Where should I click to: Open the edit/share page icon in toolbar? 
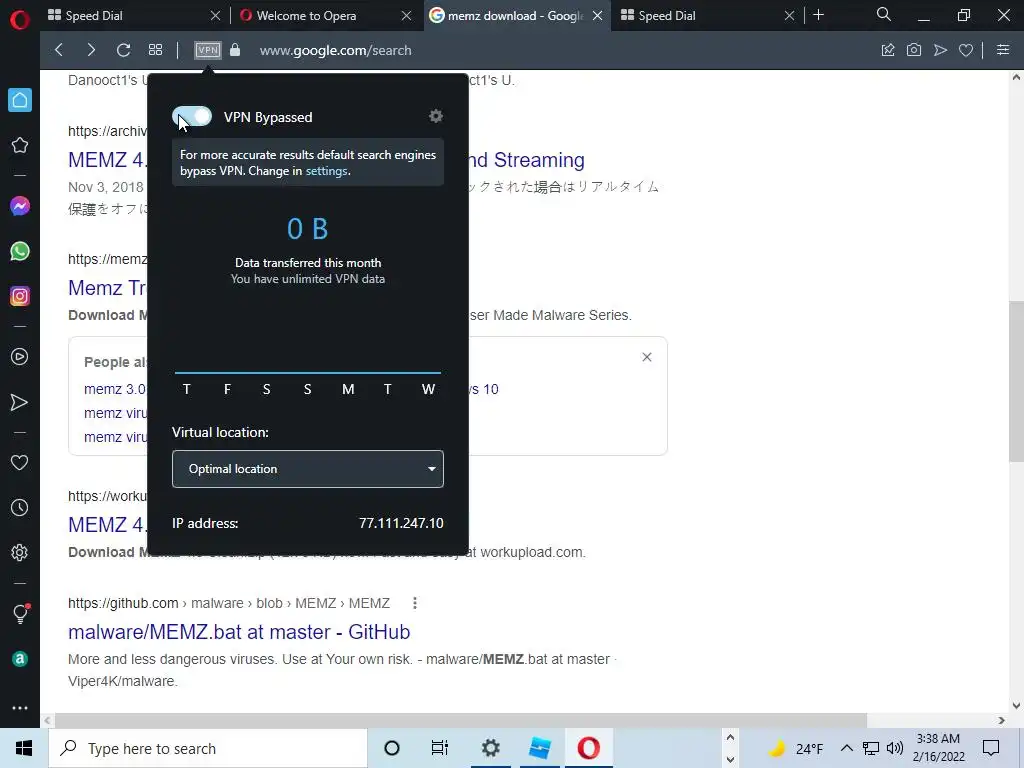(888, 50)
